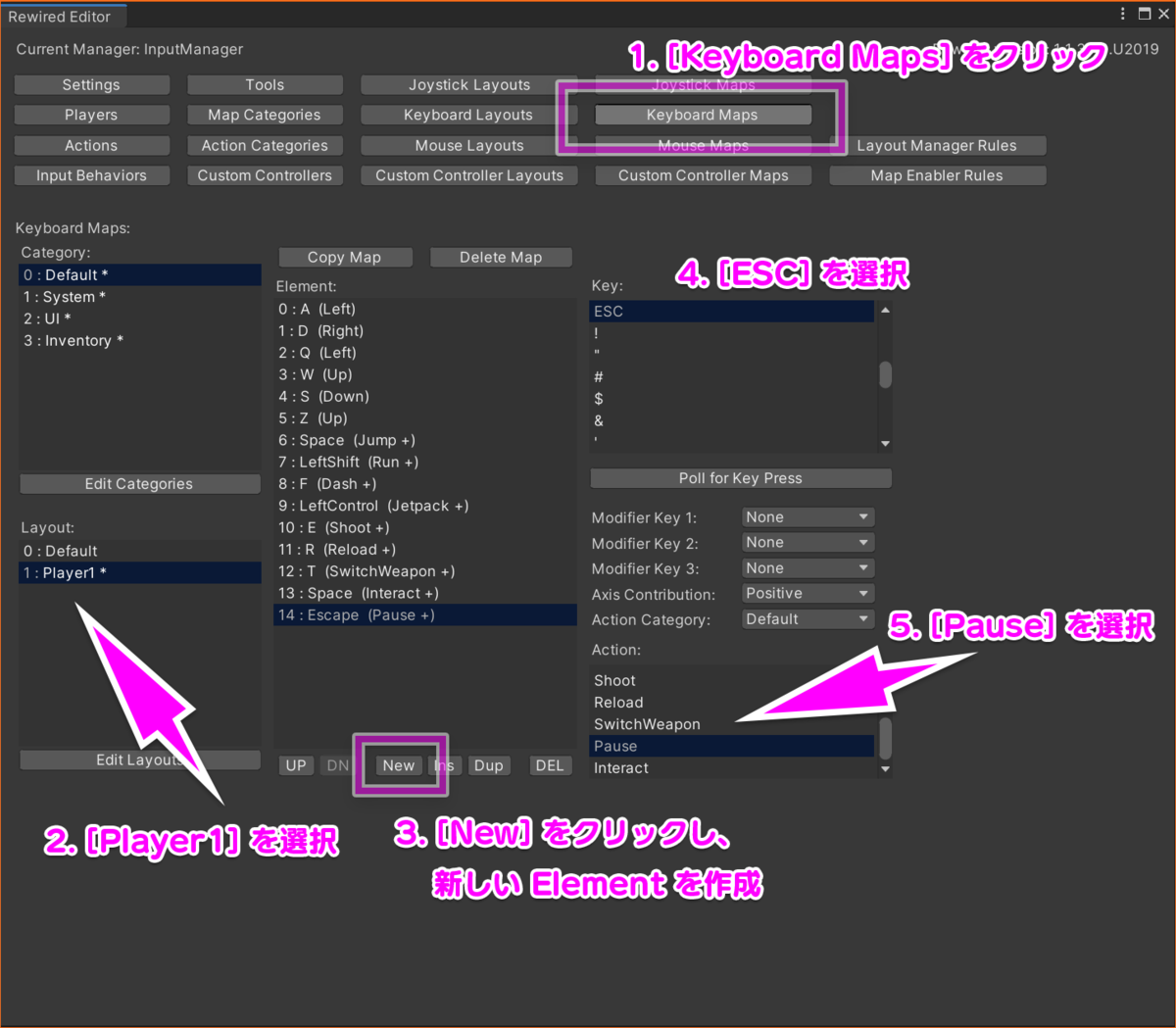Open the Input Behaviors page
The height and width of the screenshot is (1028, 1176).
point(91,175)
